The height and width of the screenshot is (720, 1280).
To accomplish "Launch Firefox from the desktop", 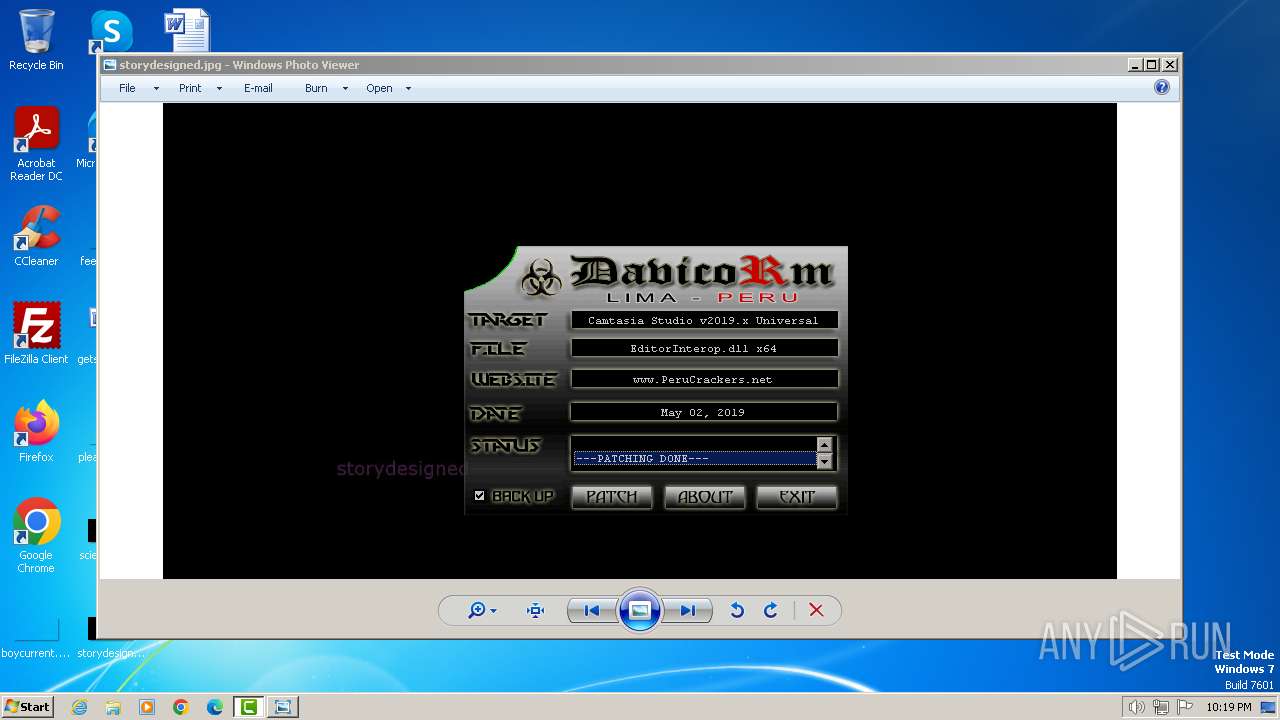I will click(36, 432).
